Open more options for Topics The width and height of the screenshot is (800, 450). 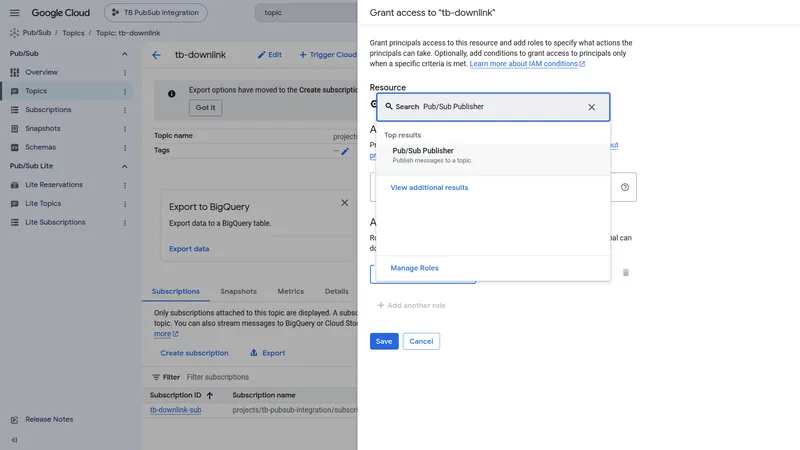(125, 91)
